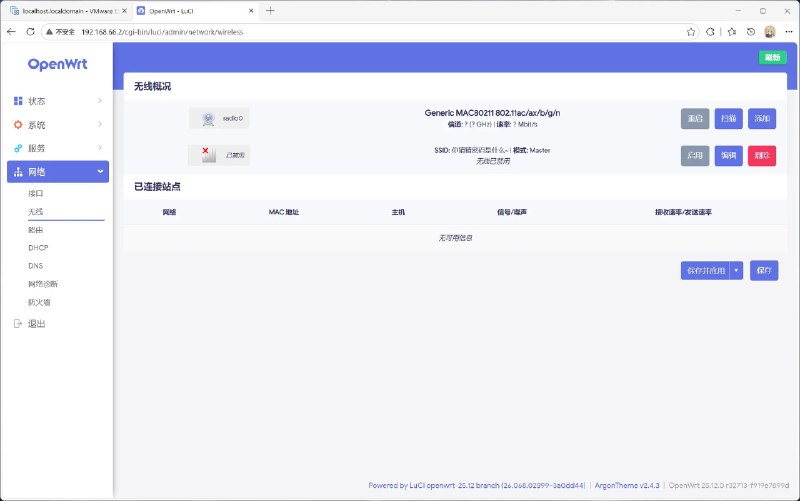
Task: Click the 重启 restart button for radio0
Action: (x=695, y=118)
